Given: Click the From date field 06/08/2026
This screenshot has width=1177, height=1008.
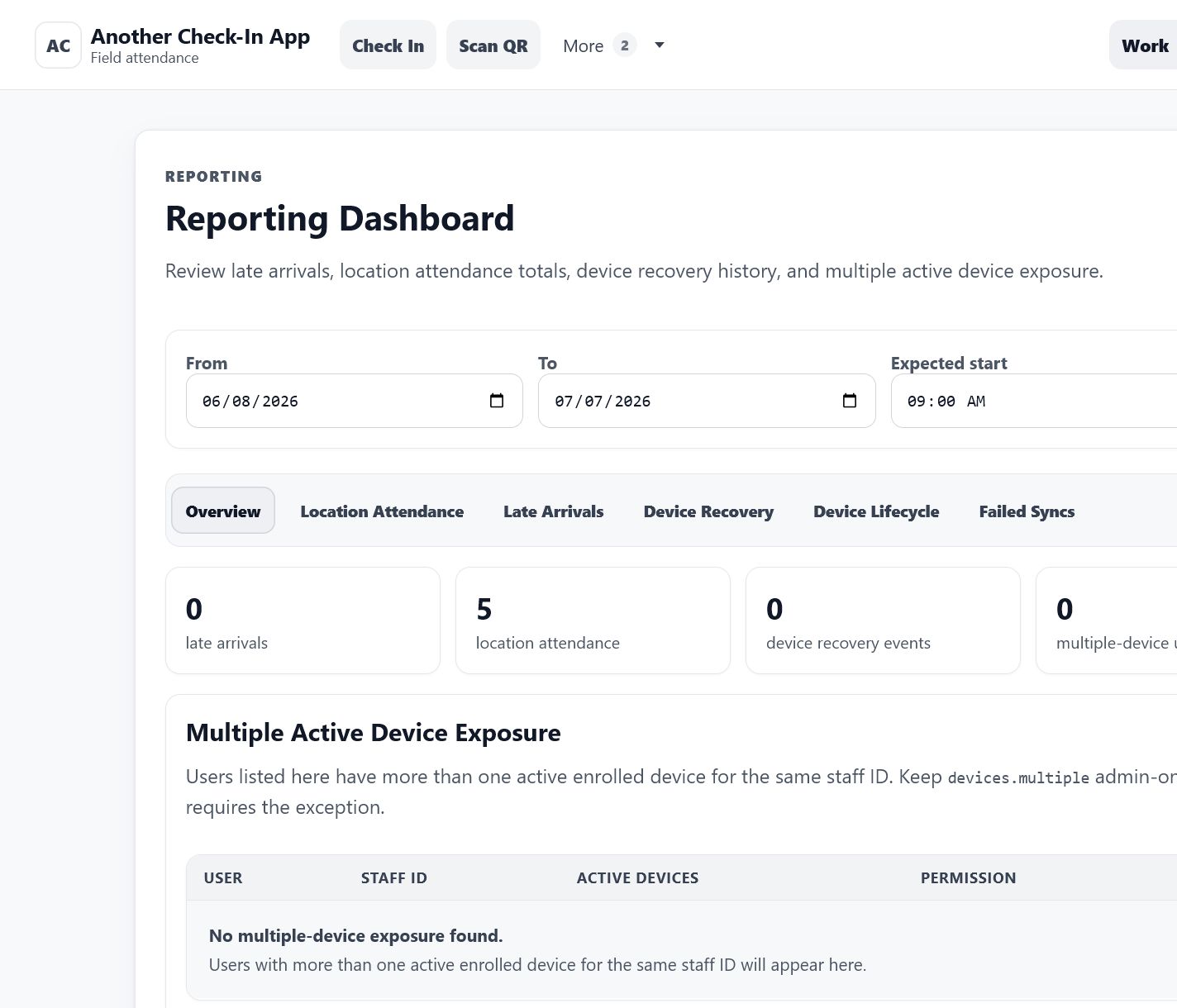Looking at the screenshot, I should pyautogui.click(x=355, y=401).
